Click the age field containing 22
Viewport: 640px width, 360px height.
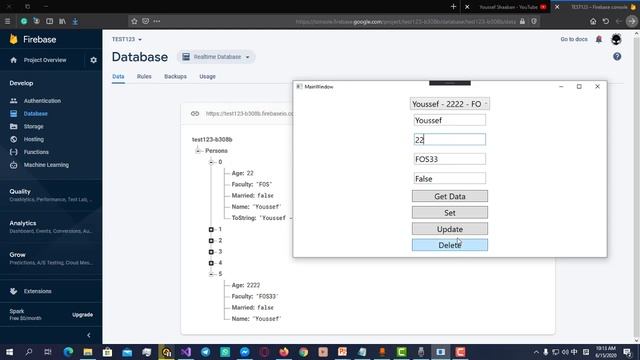(x=449, y=140)
